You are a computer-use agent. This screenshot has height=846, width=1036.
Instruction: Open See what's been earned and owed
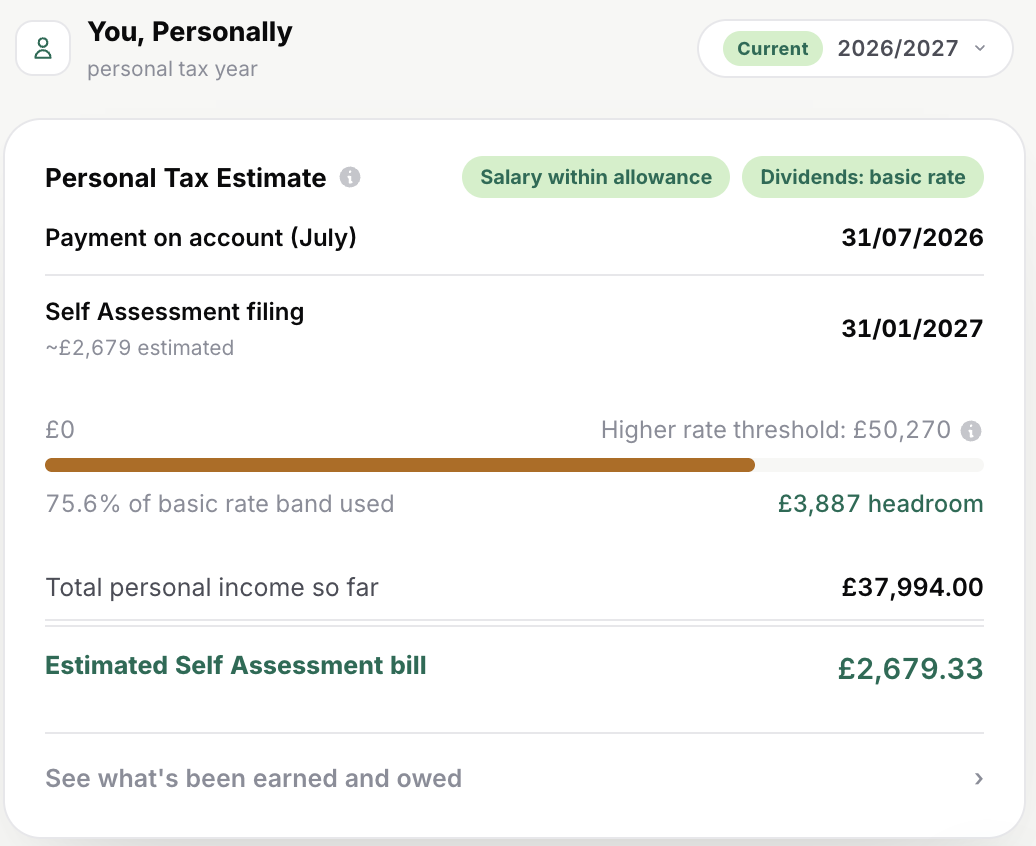pyautogui.click(x=514, y=778)
